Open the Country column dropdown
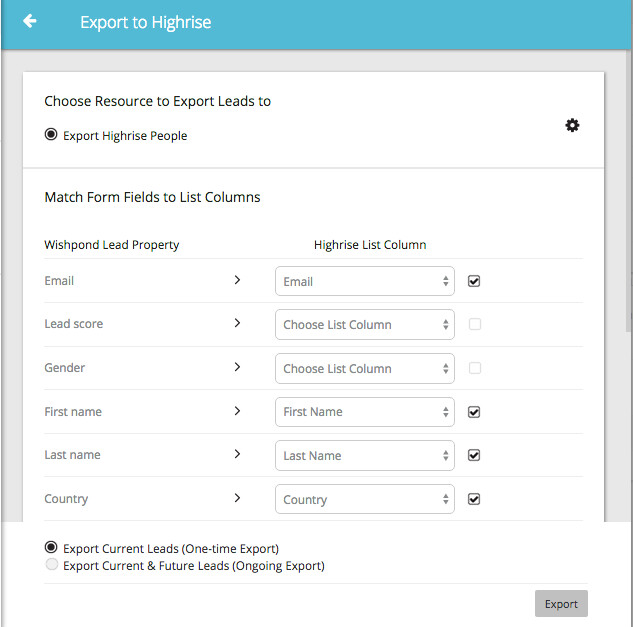 point(365,499)
